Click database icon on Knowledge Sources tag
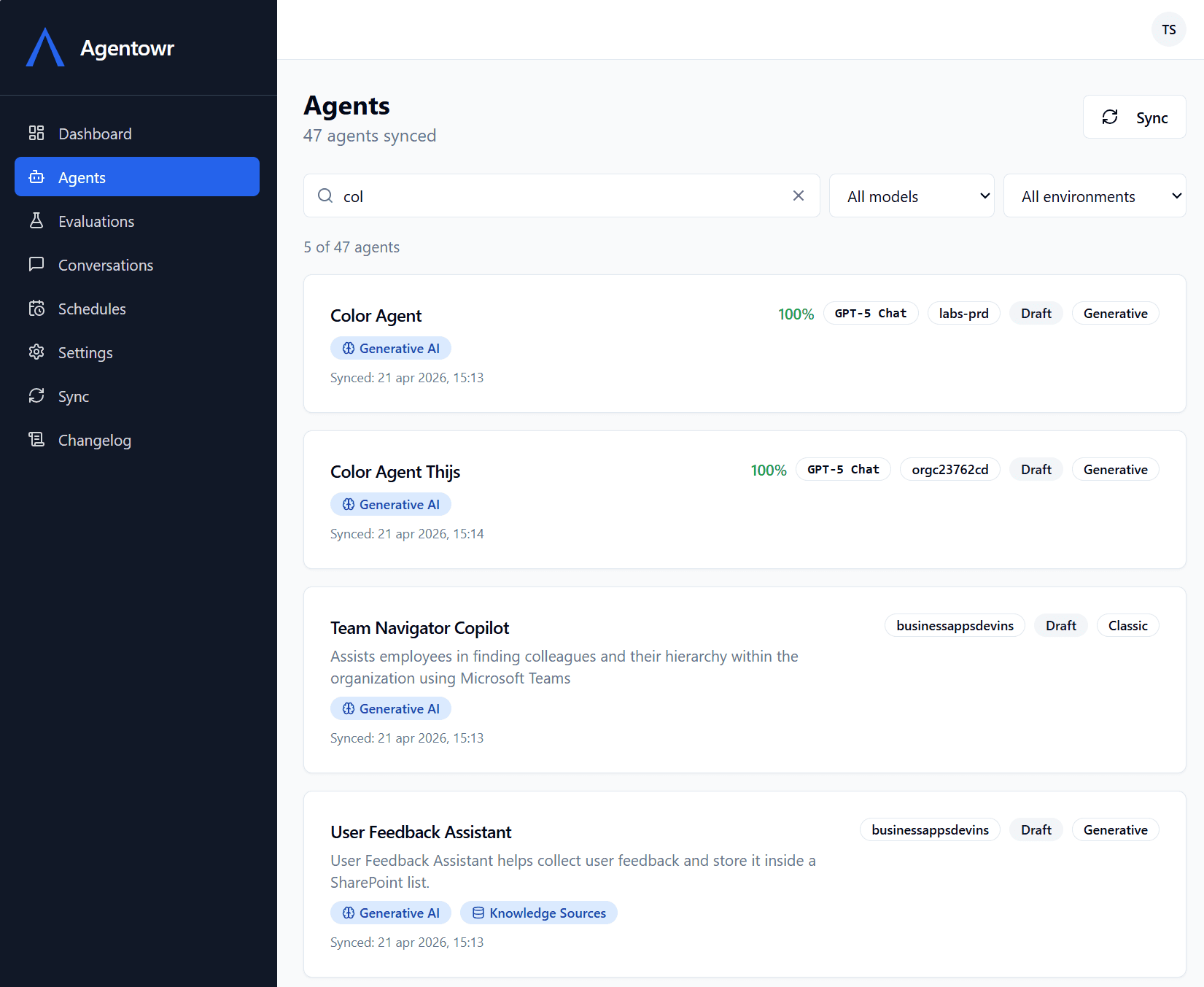The height and width of the screenshot is (987, 1204). (478, 913)
